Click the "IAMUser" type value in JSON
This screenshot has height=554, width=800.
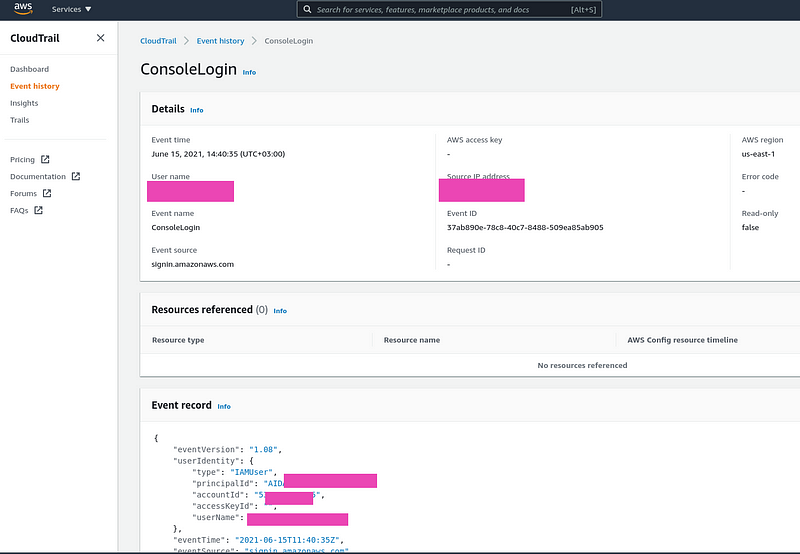pos(253,472)
